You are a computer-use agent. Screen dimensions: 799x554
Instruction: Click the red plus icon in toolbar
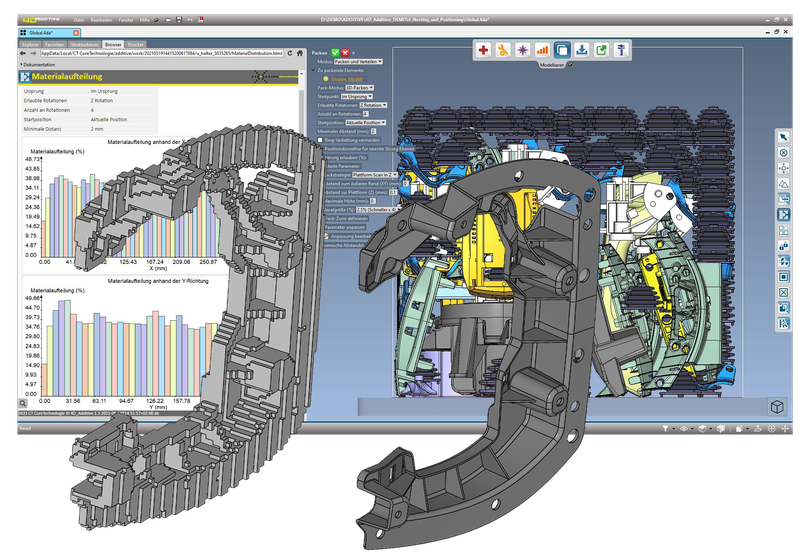pos(483,49)
